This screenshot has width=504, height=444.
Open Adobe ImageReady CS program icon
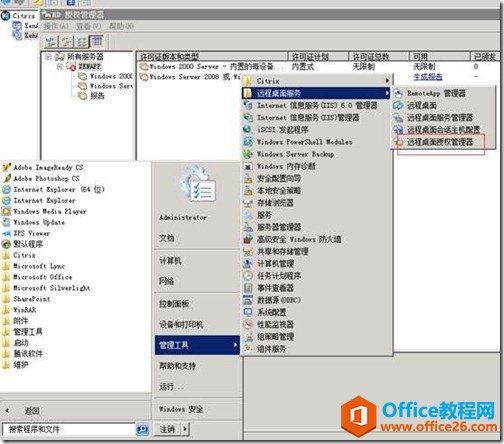tap(6, 167)
